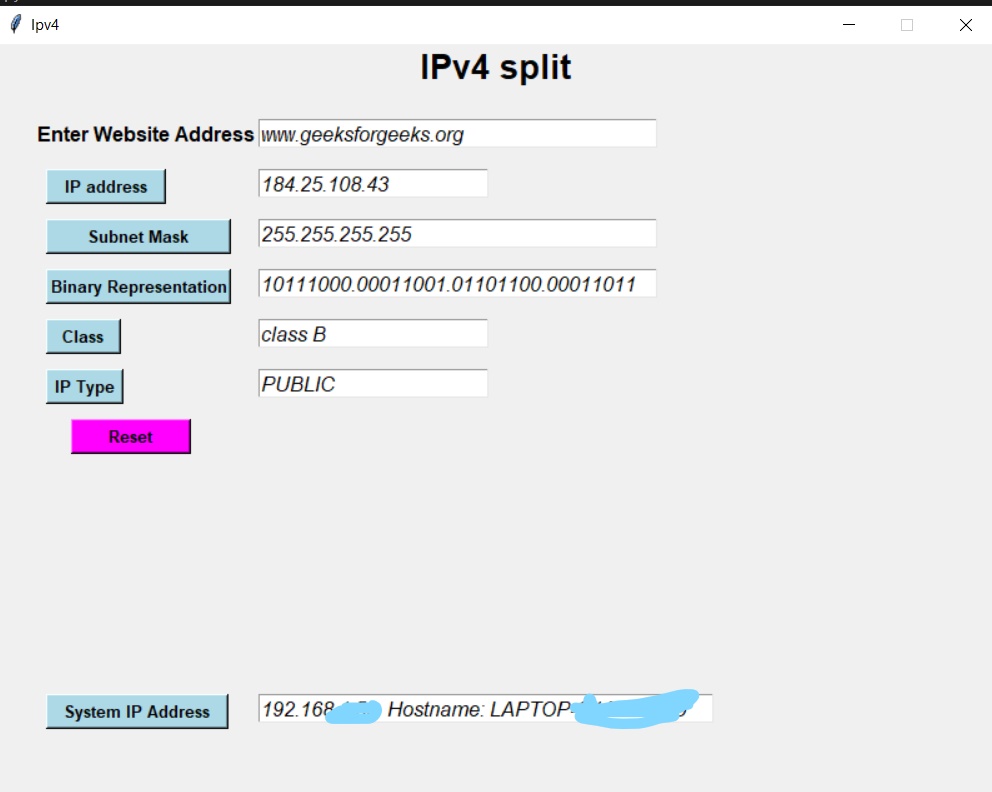Select the binary representation output field

457,283
